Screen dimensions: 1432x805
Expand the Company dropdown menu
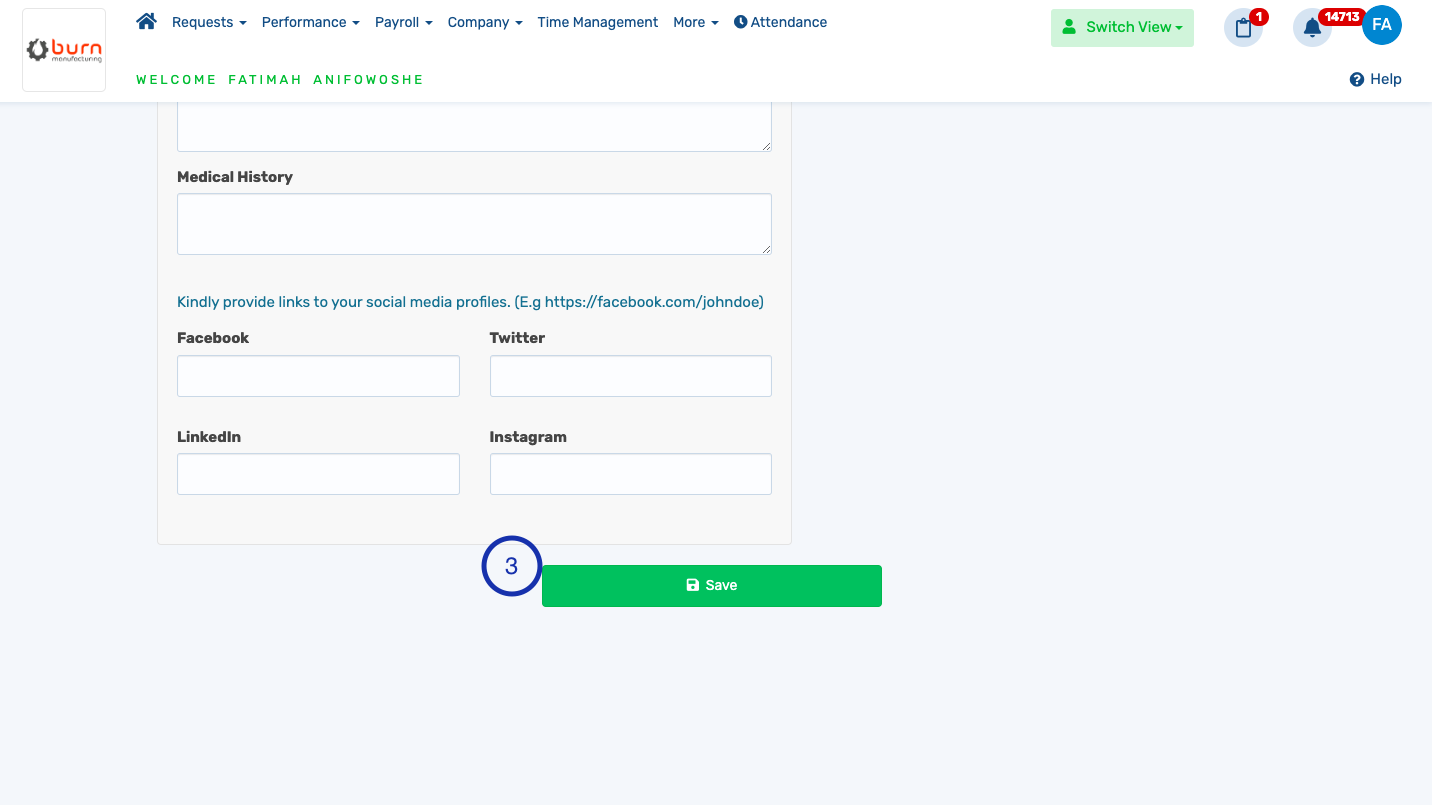pyautogui.click(x=485, y=22)
